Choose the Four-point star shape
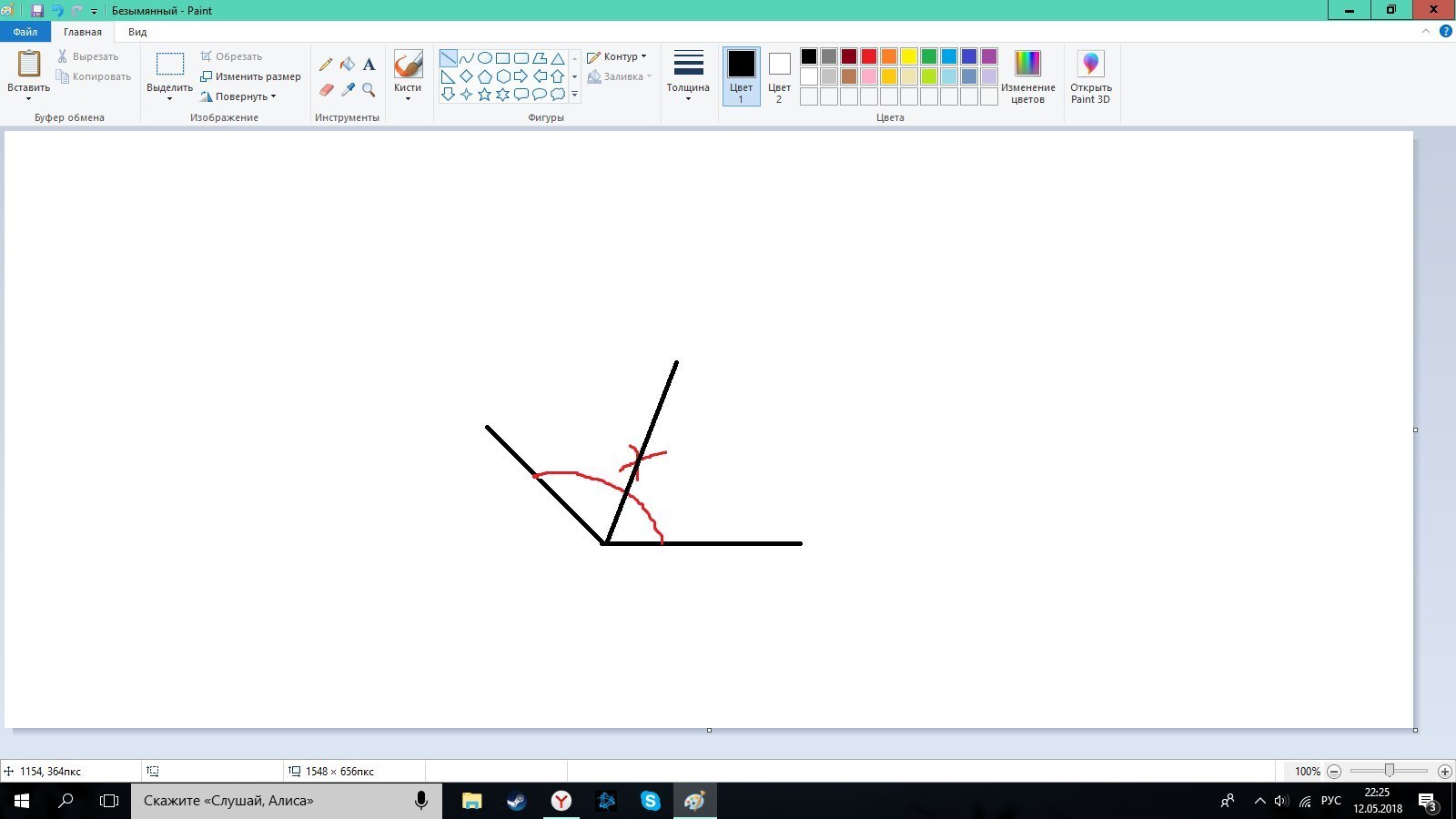Screen dimensions: 1456x819 [467, 94]
